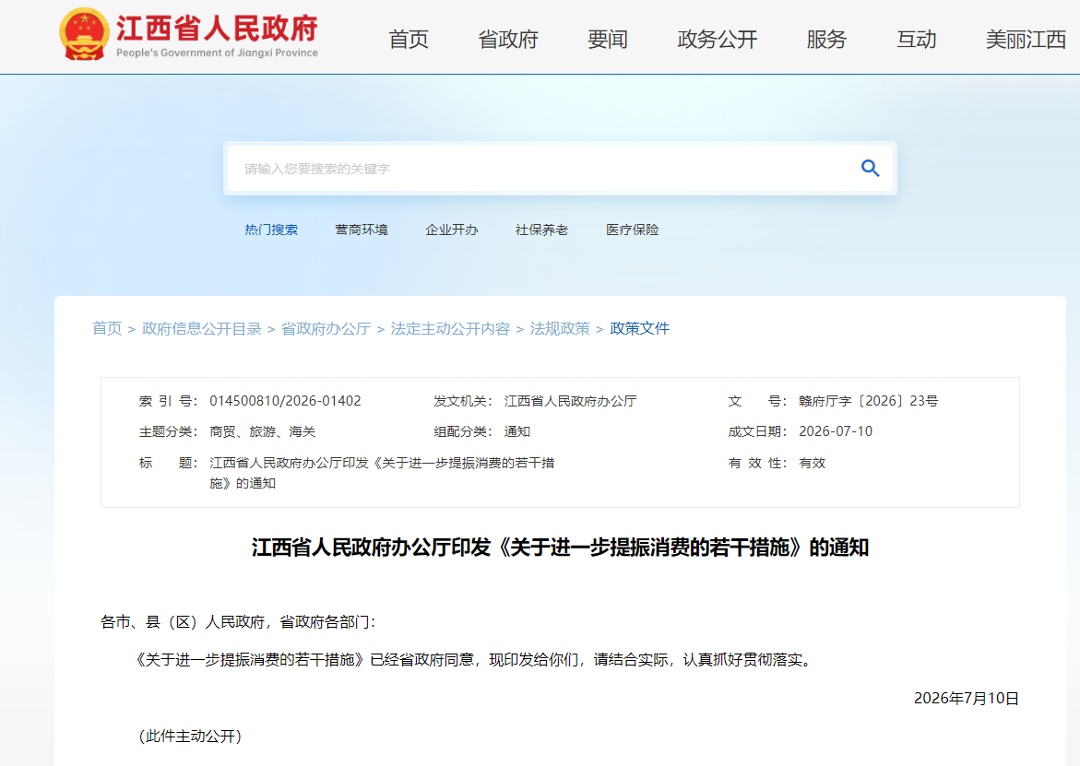This screenshot has width=1080, height=766.
Task: Select document number 赣府厅字〔2026〕23号
Action: tap(869, 401)
